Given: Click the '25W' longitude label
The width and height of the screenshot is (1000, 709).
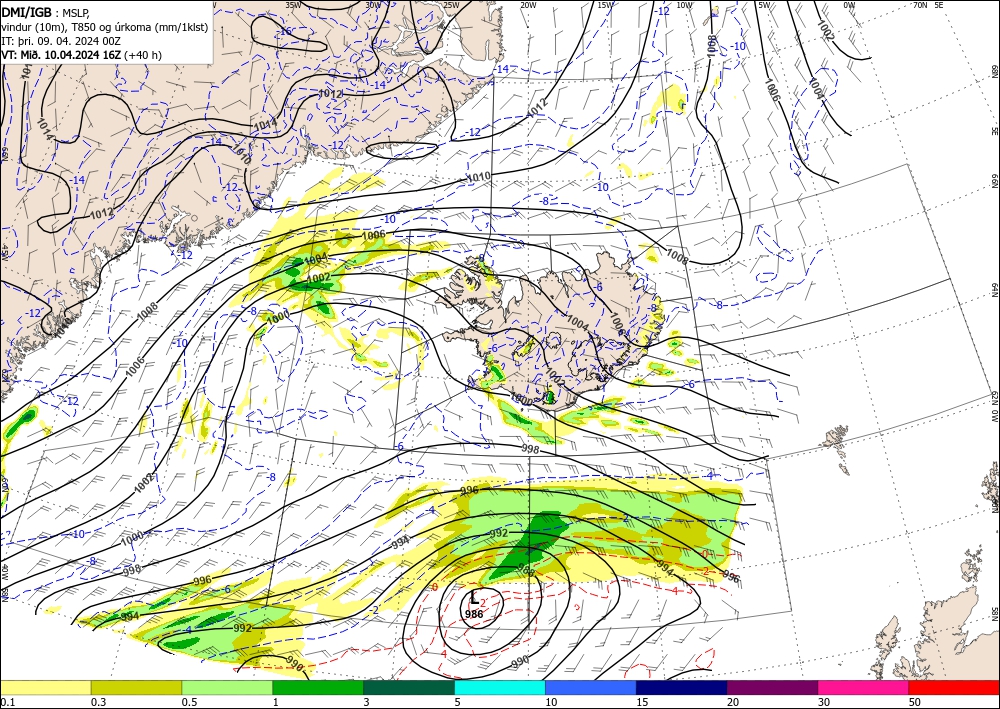Looking at the screenshot, I should pos(451,4).
